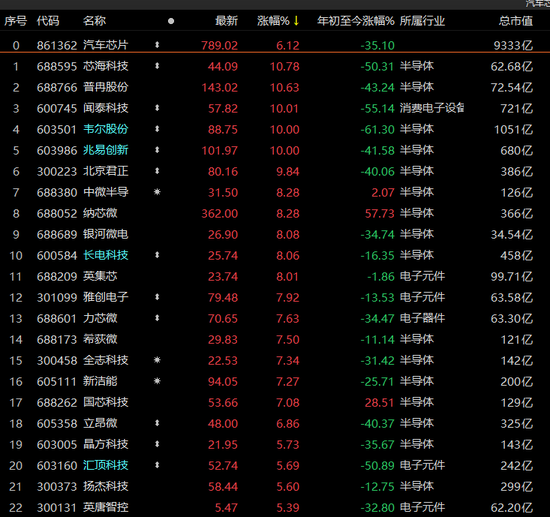This screenshot has height=517, width=550.
Task: Click year-to-date gain 28.51
Action: pyautogui.click(x=380, y=403)
